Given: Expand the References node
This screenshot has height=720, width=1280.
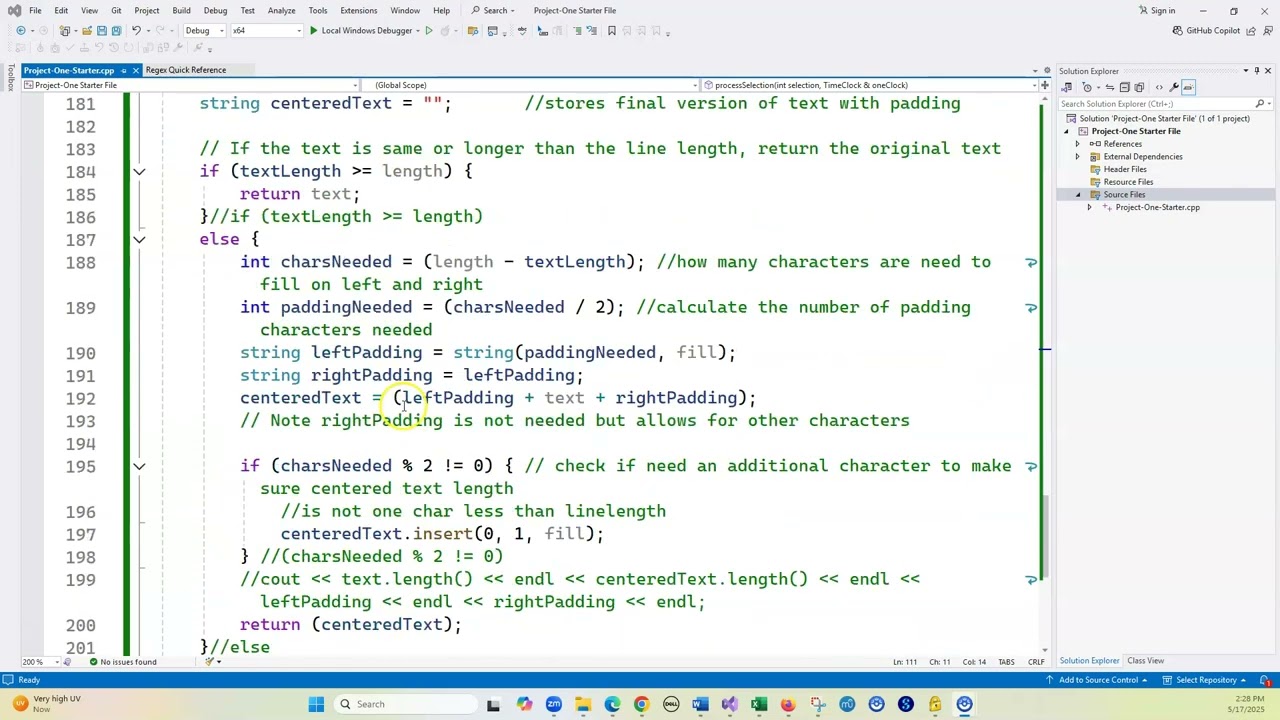Looking at the screenshot, I should (x=1078, y=144).
